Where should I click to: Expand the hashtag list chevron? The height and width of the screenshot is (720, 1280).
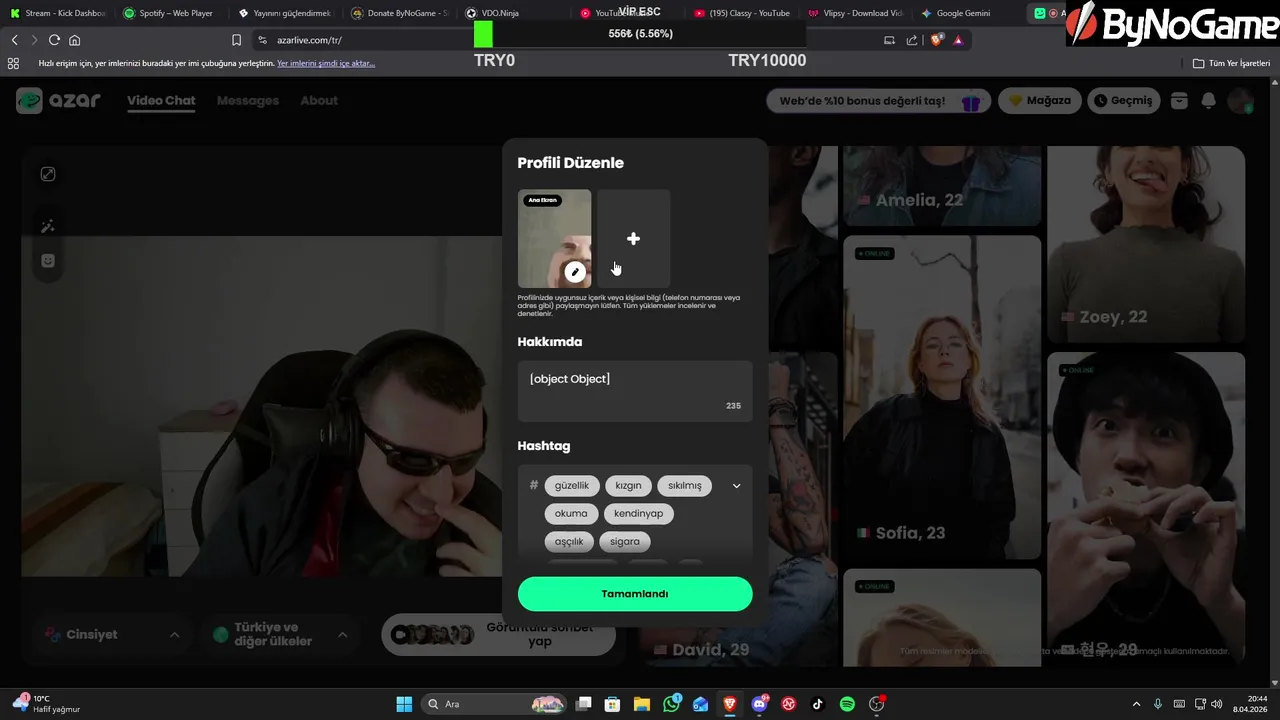(x=736, y=486)
